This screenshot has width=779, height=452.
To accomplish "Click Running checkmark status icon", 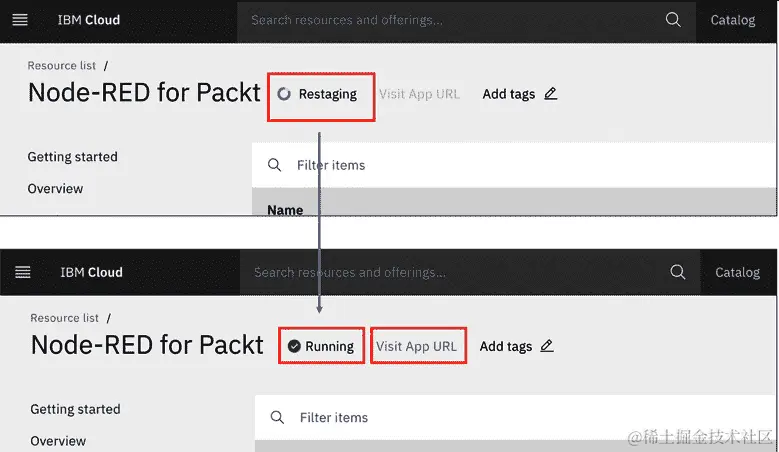I will click(294, 346).
